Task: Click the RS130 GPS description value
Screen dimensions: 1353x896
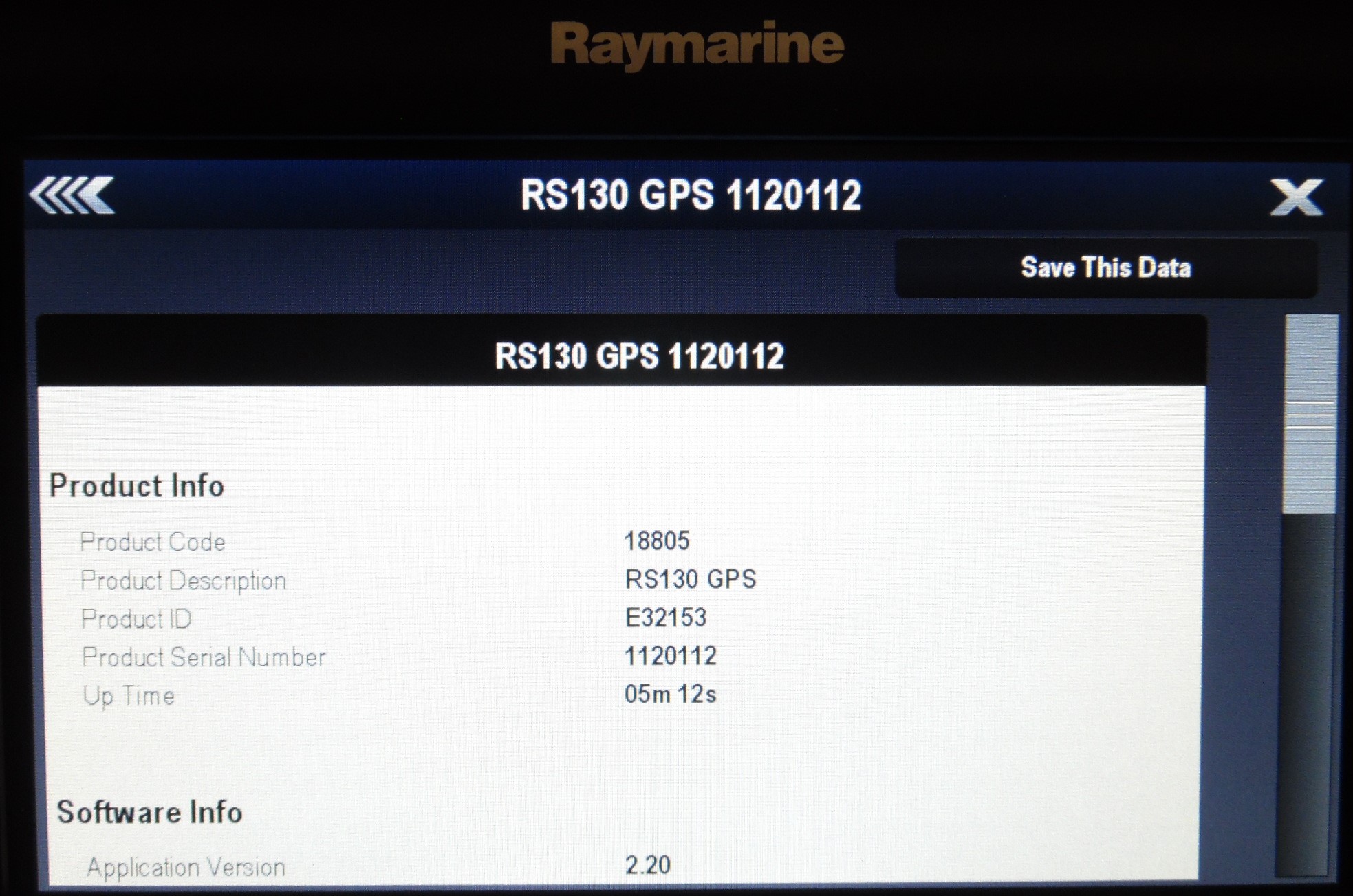Action: click(x=690, y=579)
